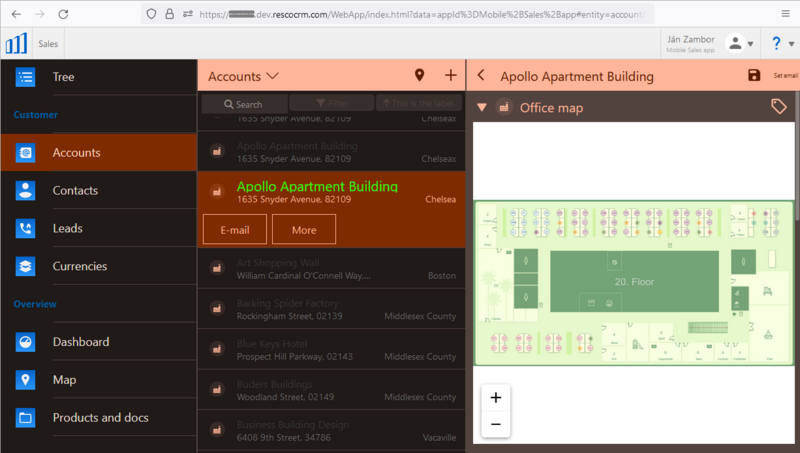Select the Barking Spider Factory account

tap(331, 309)
